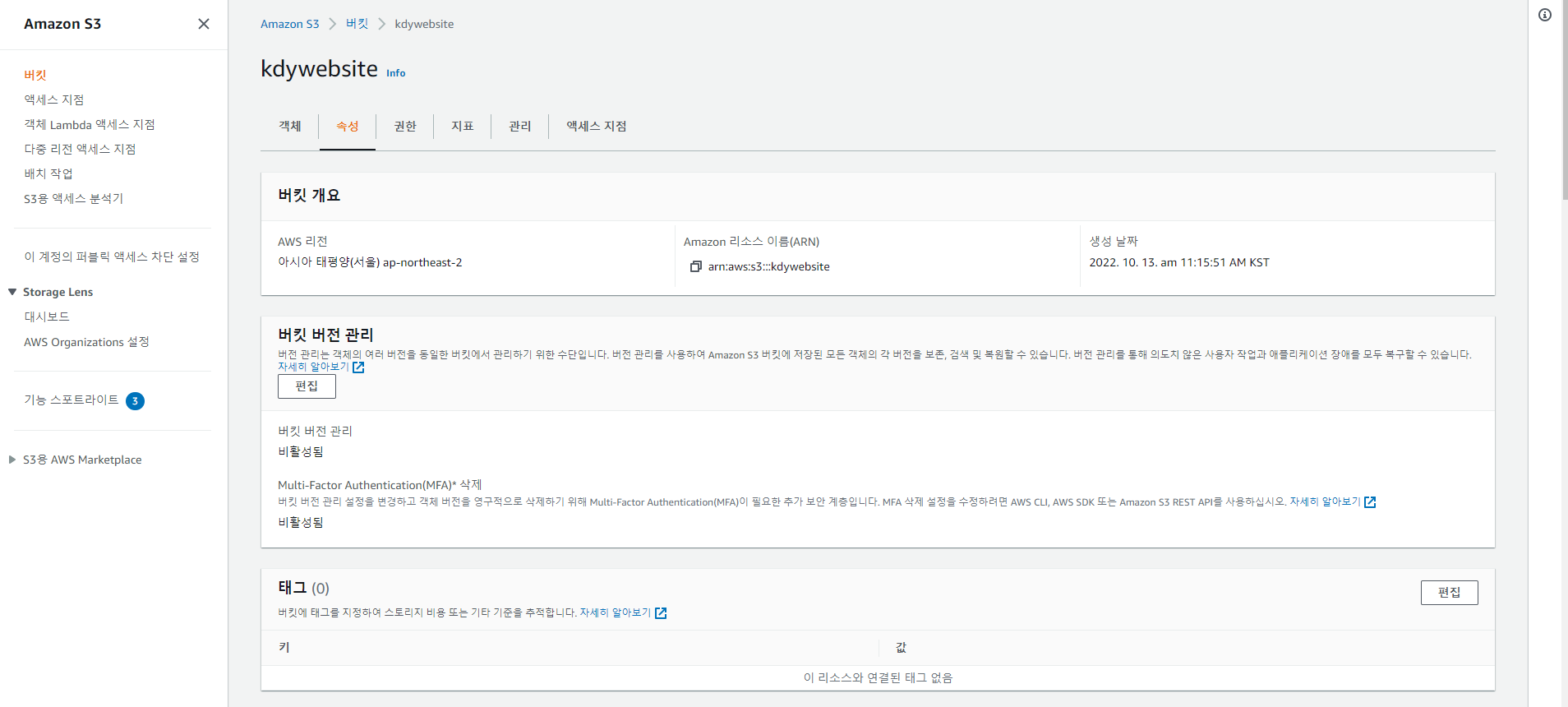Click 자세히 알아보기 link in MFA 삭제 description
1568x707 pixels.
1325,501
